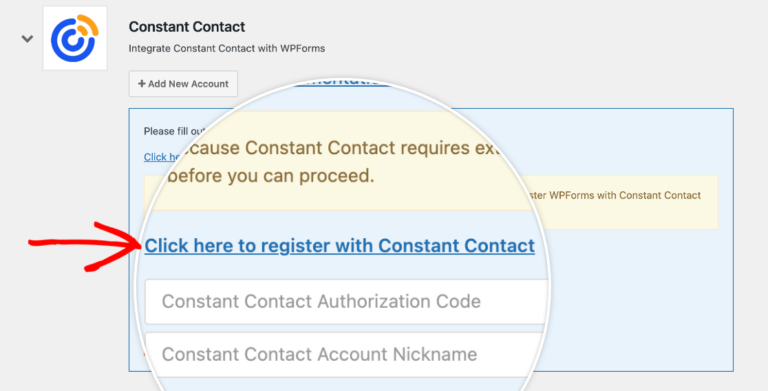Screen dimensions: 768x391
Task: Click the partially visible underlined link at magnifier top
Action: click(x=342, y=82)
